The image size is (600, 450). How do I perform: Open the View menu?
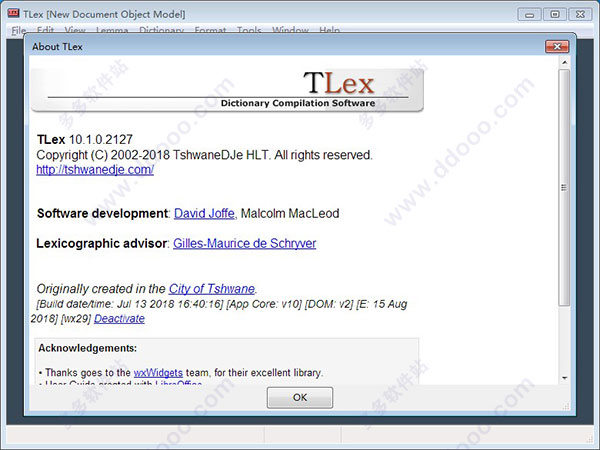[x=75, y=30]
